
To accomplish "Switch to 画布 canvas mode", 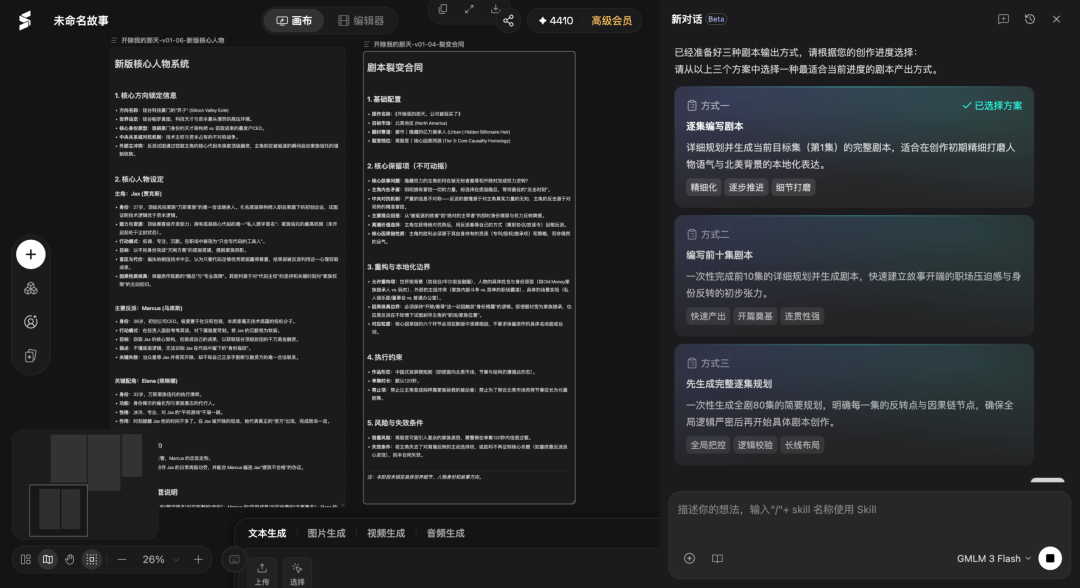I will click(x=294, y=21).
